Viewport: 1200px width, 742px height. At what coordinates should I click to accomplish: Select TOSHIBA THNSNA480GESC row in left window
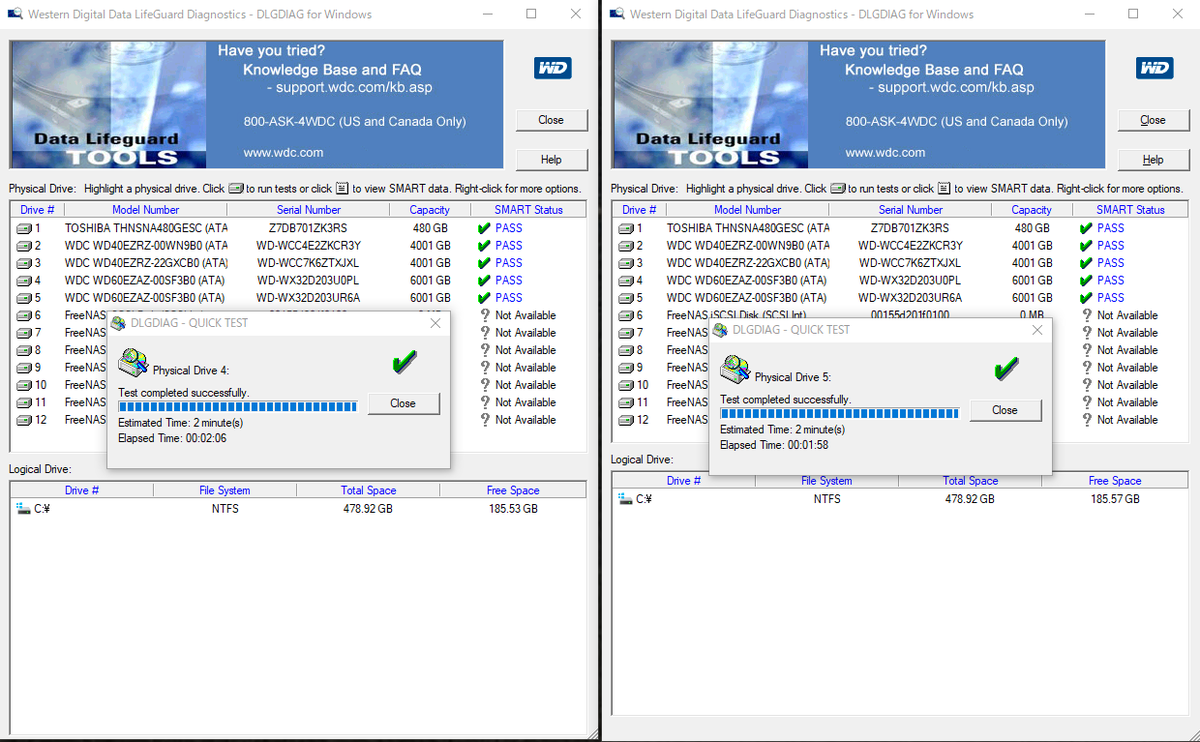[298, 228]
